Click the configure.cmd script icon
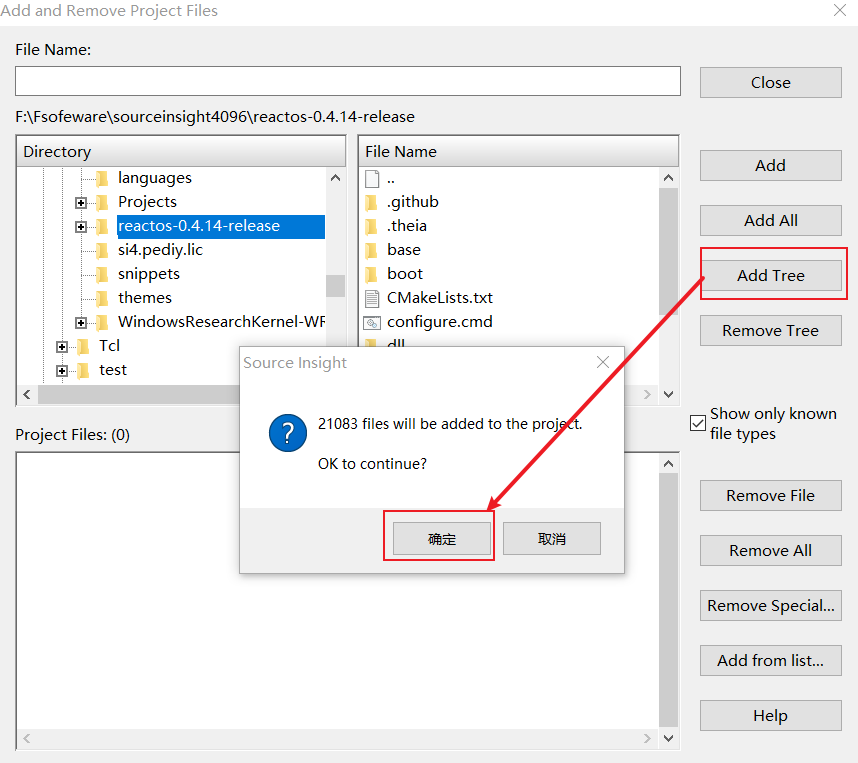 coord(372,322)
